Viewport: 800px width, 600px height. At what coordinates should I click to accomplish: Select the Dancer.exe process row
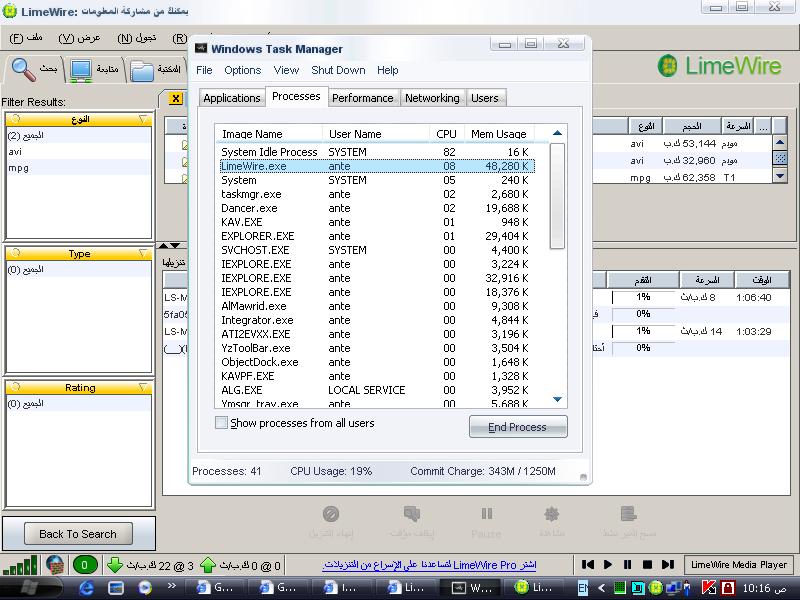click(377, 208)
